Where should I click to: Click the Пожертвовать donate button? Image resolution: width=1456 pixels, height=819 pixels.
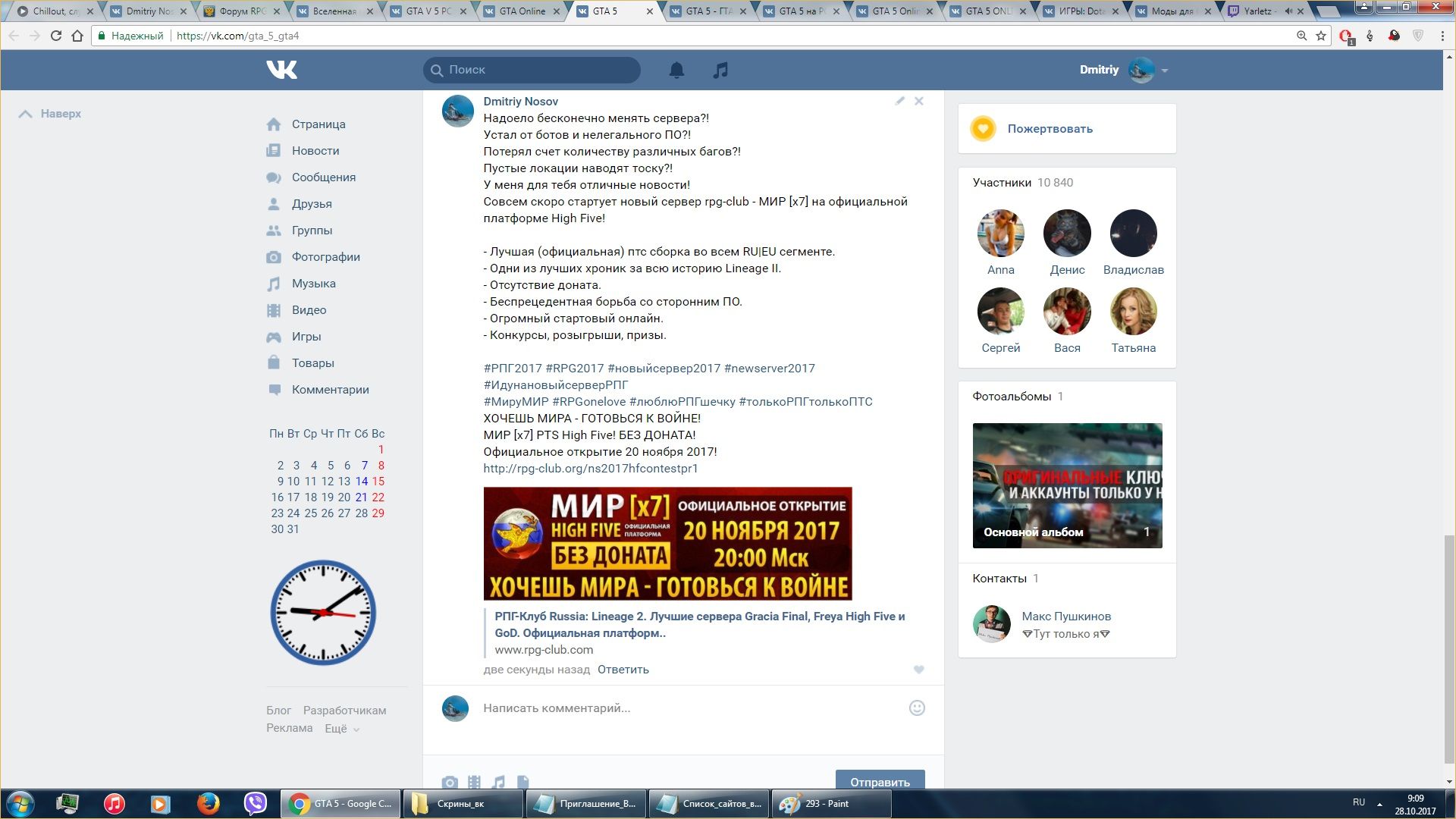(x=1050, y=129)
